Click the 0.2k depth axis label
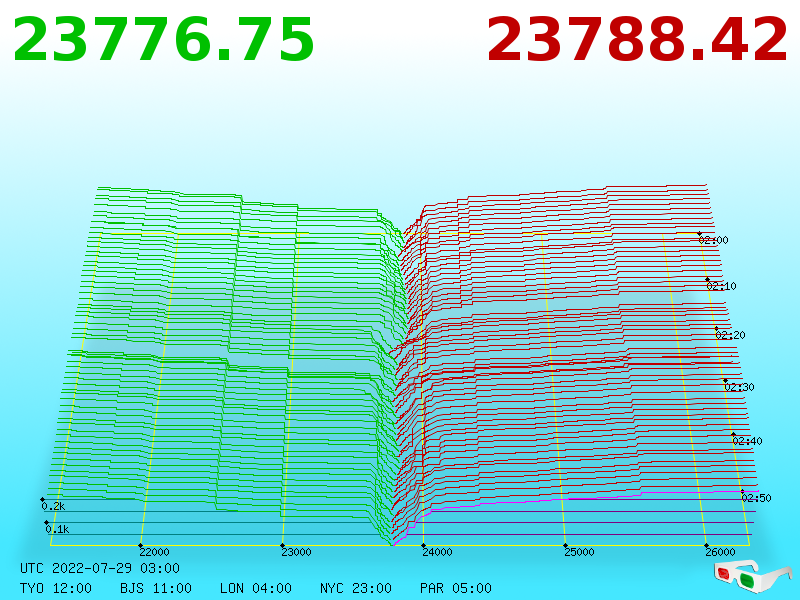Viewport: 800px width, 600px height. (53, 506)
